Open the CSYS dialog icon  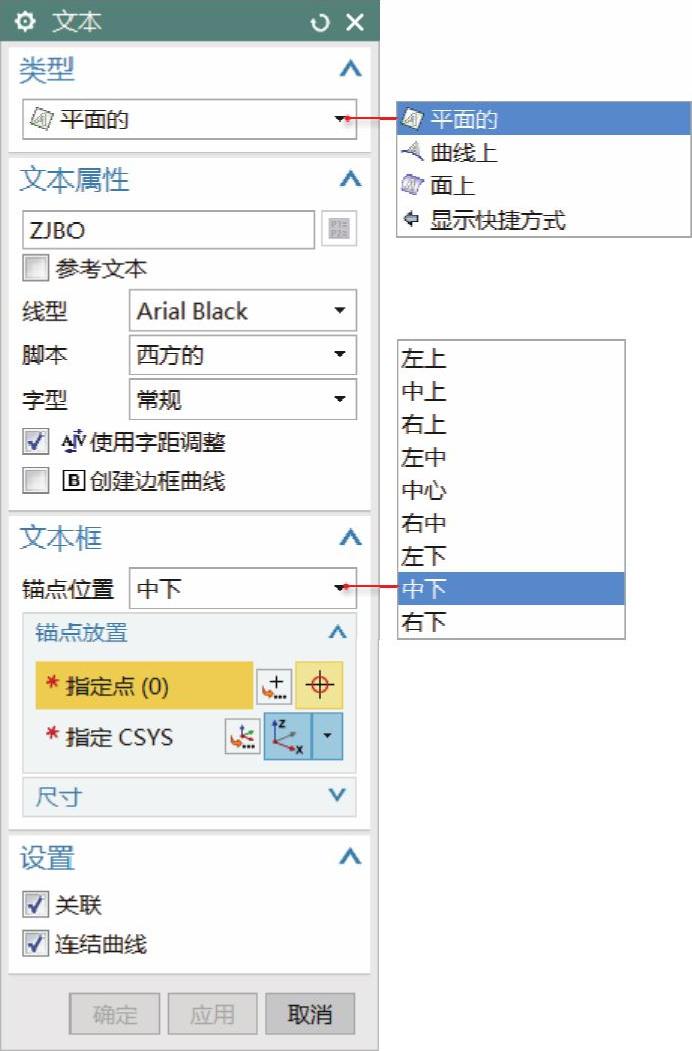pos(242,737)
